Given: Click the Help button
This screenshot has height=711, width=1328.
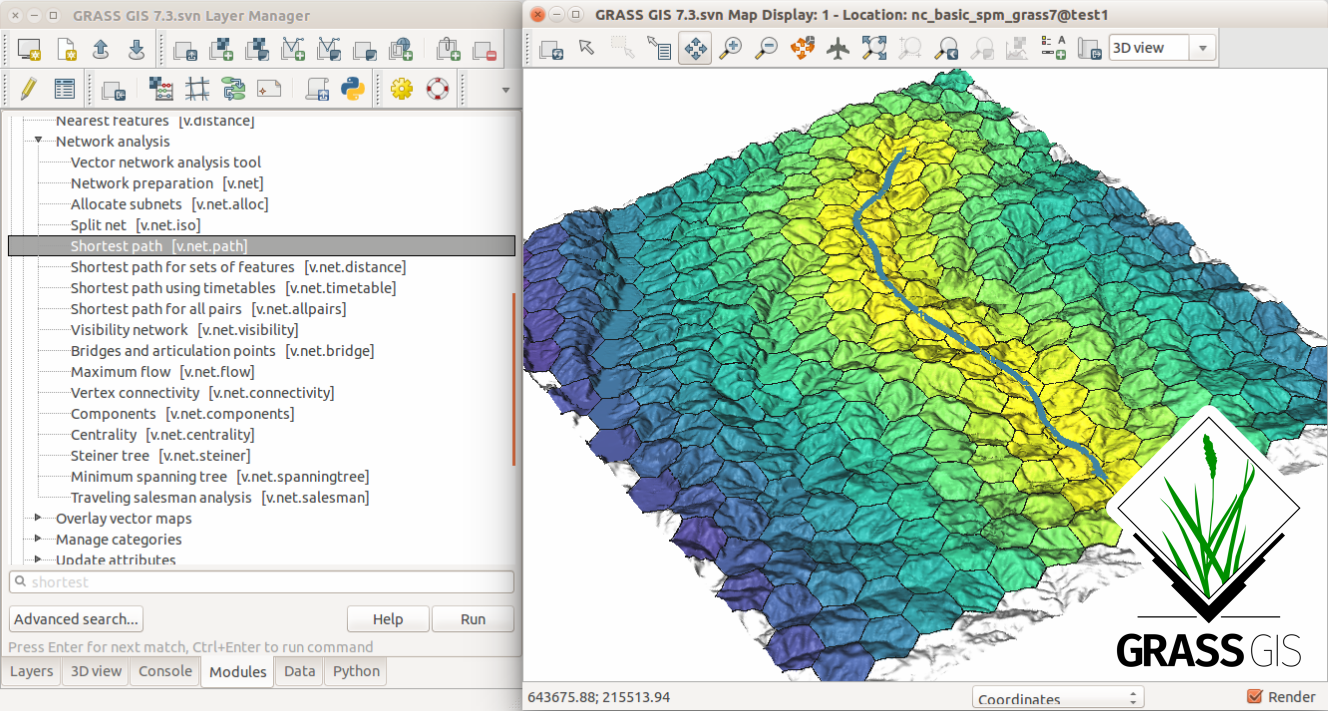Looking at the screenshot, I should 388,619.
